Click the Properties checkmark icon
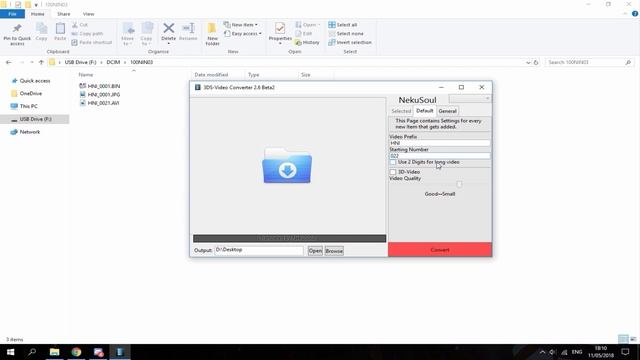 tap(280, 28)
